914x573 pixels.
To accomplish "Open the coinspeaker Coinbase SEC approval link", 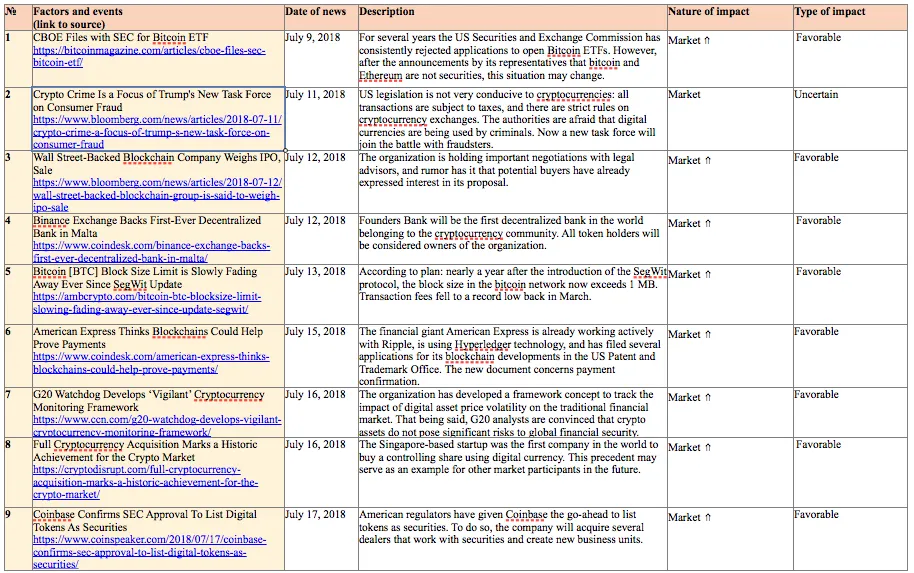I will (149, 552).
